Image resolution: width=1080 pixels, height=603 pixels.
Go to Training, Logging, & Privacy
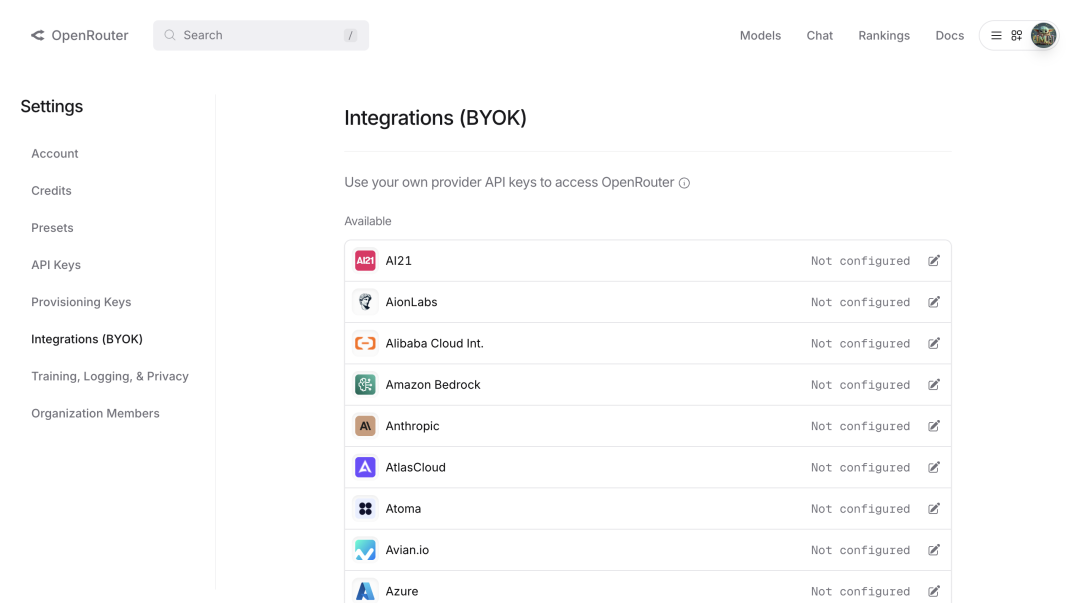(x=110, y=376)
